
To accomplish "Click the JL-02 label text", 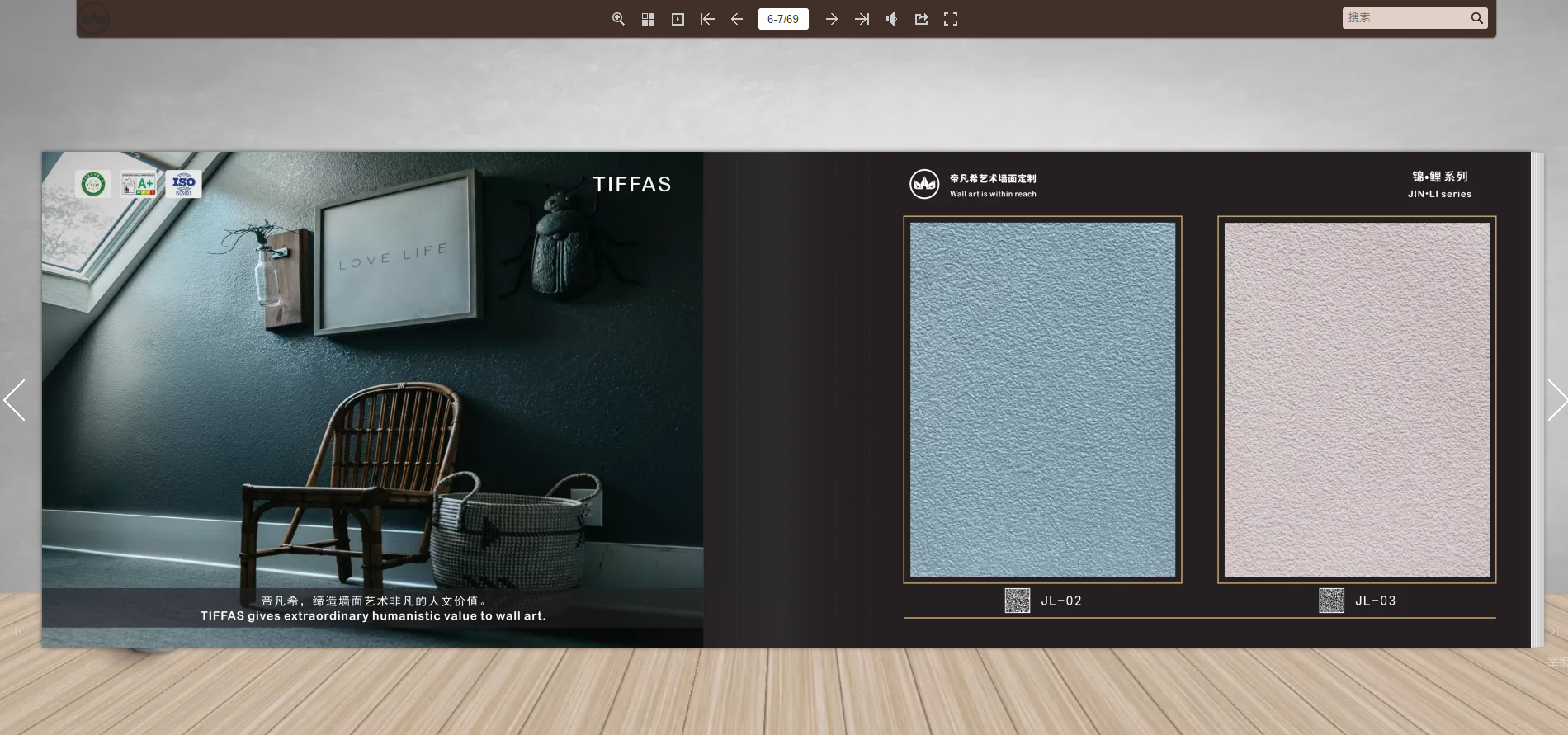I will point(1061,601).
